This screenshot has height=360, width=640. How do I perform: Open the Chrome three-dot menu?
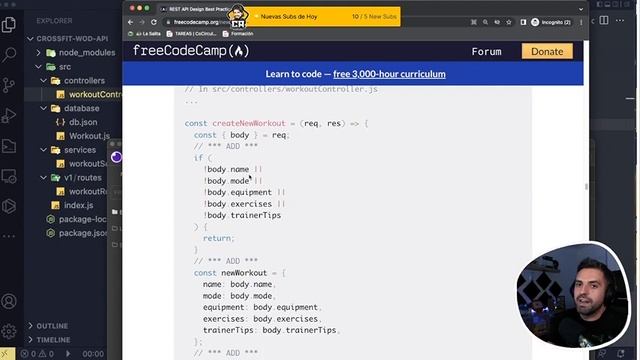coord(581,22)
